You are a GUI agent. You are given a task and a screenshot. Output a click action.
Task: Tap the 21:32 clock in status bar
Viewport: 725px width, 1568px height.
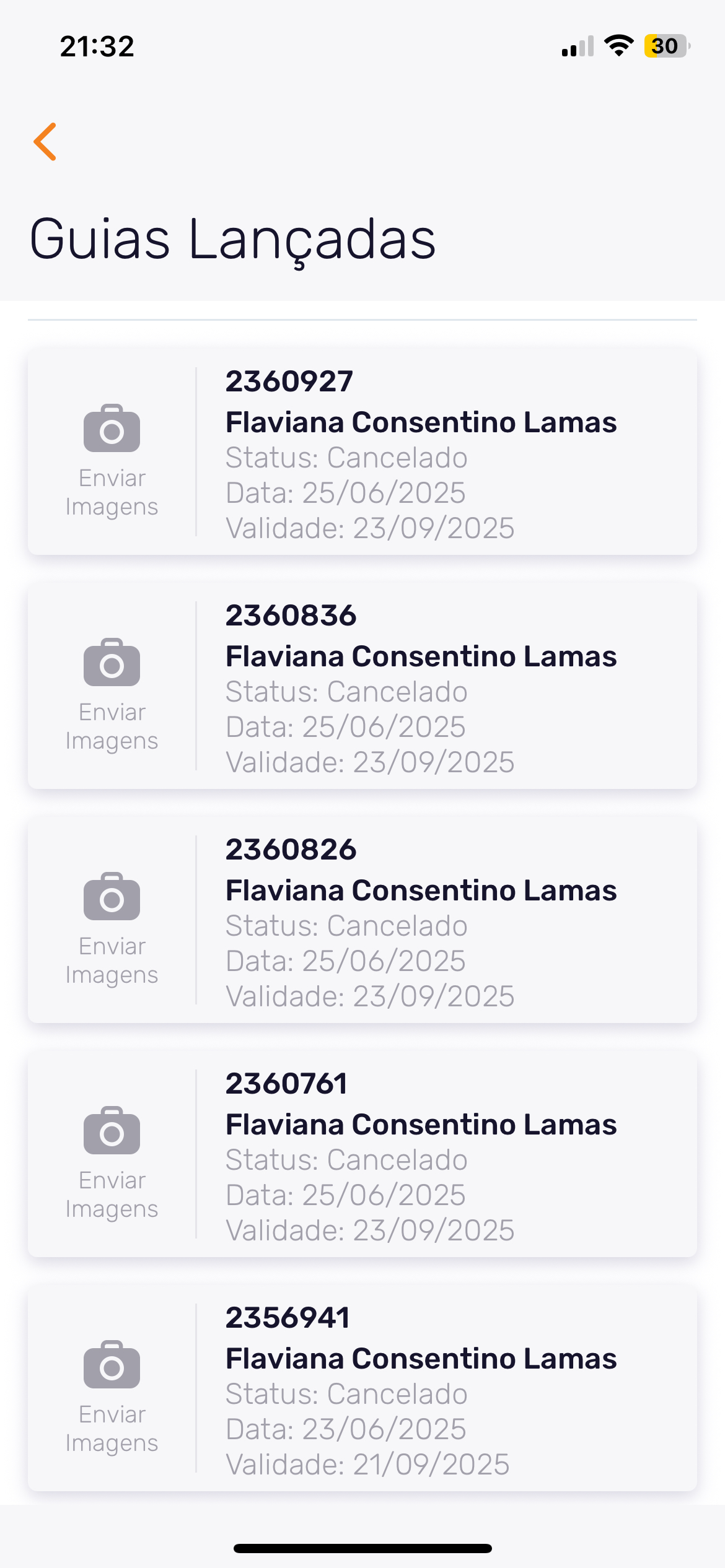pos(97,46)
